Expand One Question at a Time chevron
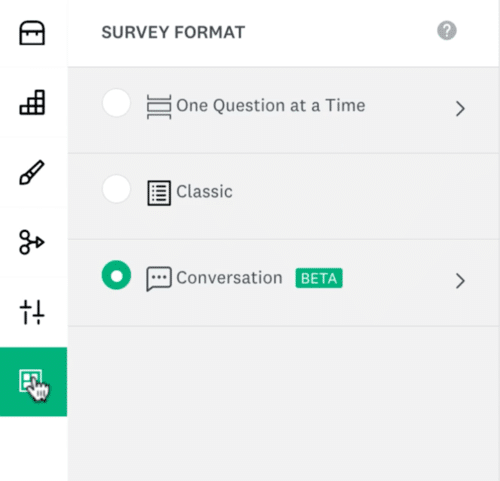This screenshot has height=481, width=500. (x=460, y=109)
